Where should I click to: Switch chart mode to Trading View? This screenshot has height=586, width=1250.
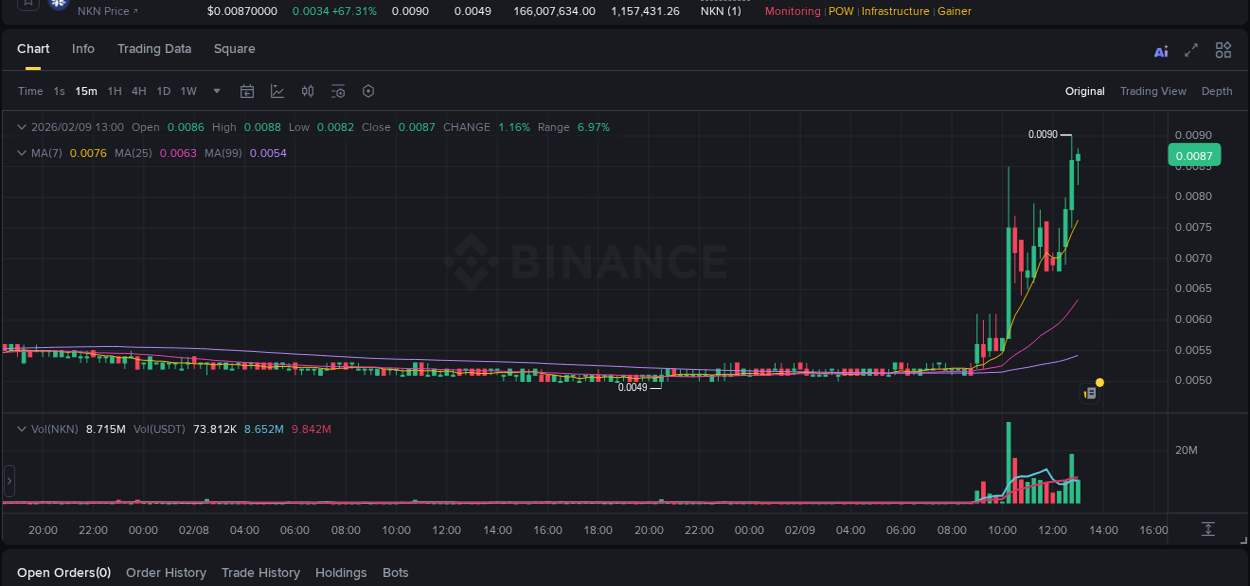[x=1153, y=91]
